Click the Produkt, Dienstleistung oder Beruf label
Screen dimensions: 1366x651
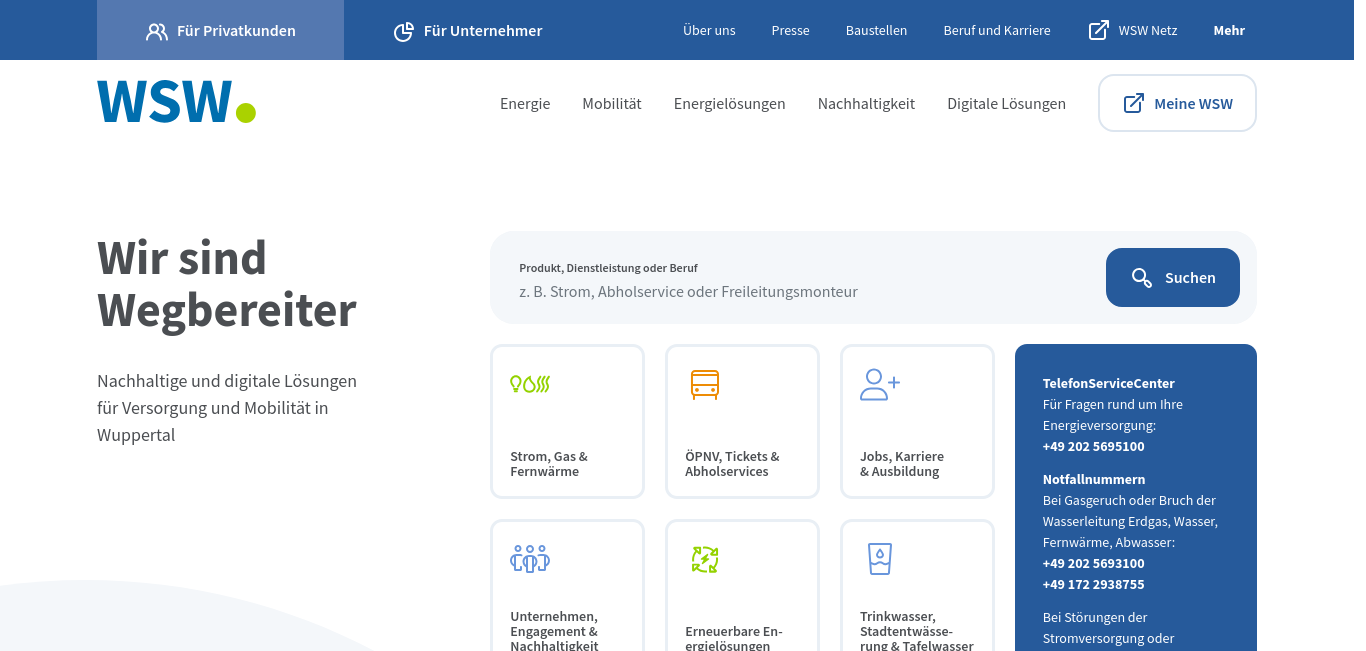tap(608, 268)
